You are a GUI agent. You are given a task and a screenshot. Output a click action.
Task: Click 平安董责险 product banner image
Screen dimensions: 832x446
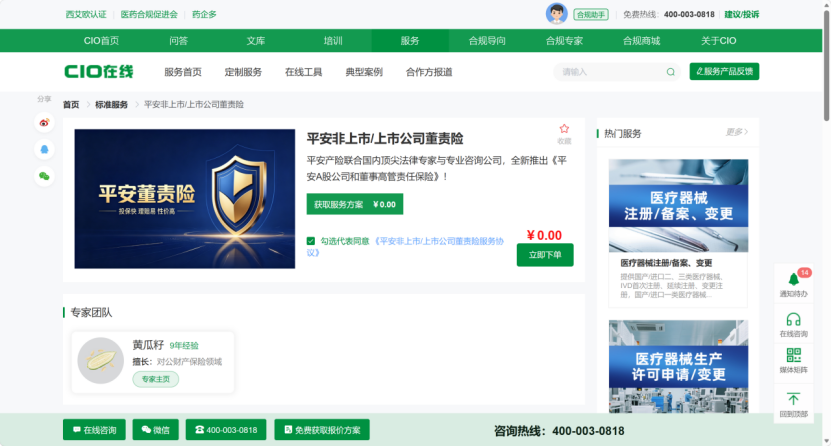(185, 199)
